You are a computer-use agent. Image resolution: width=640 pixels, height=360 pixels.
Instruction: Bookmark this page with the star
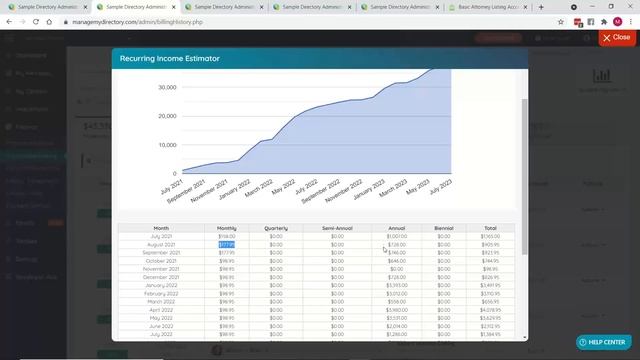[561, 22]
